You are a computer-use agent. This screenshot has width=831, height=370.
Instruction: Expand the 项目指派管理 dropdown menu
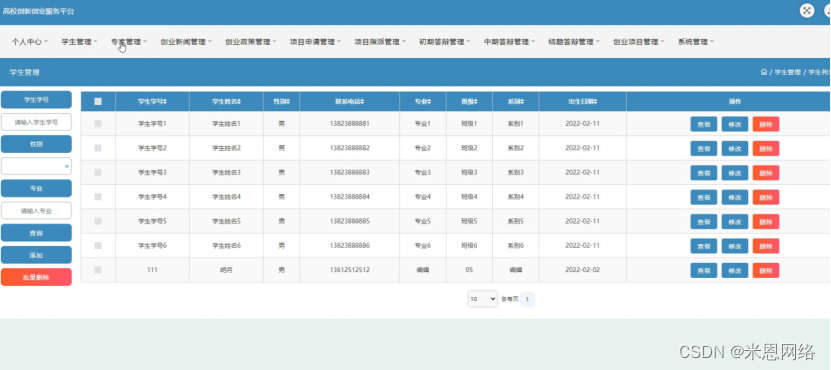(x=380, y=41)
